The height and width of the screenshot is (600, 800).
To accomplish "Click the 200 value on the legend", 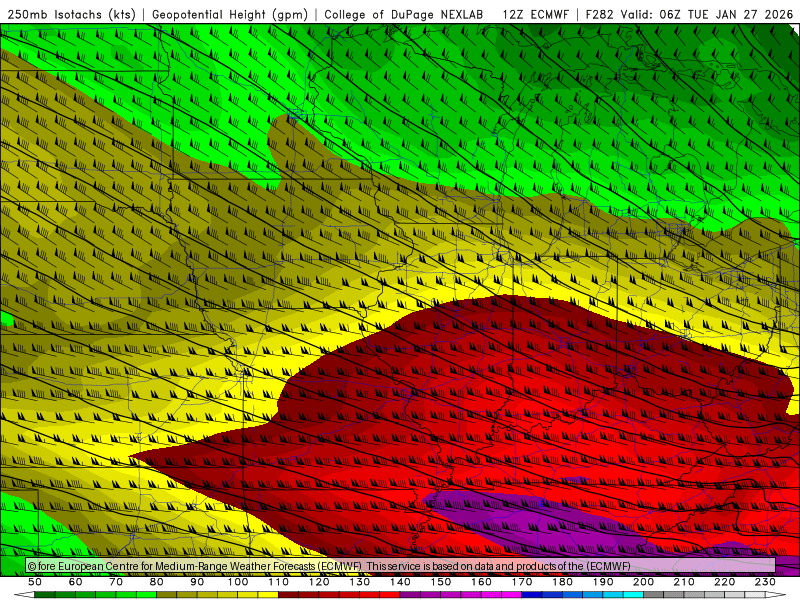I will 643,582.
